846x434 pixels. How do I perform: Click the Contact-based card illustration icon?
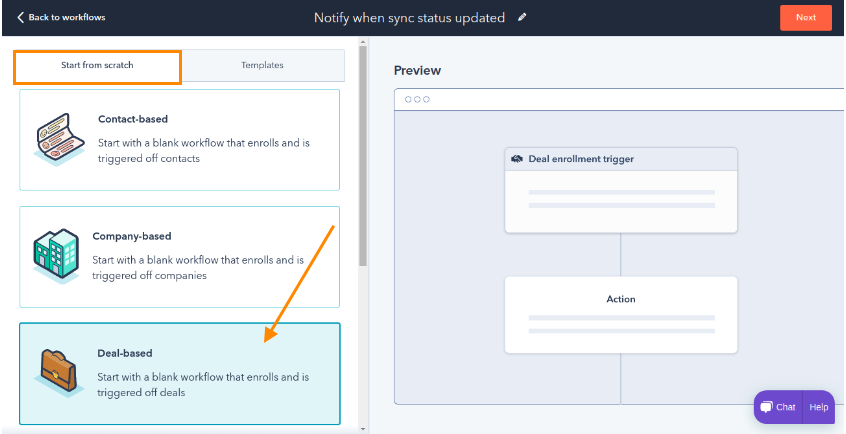59,140
